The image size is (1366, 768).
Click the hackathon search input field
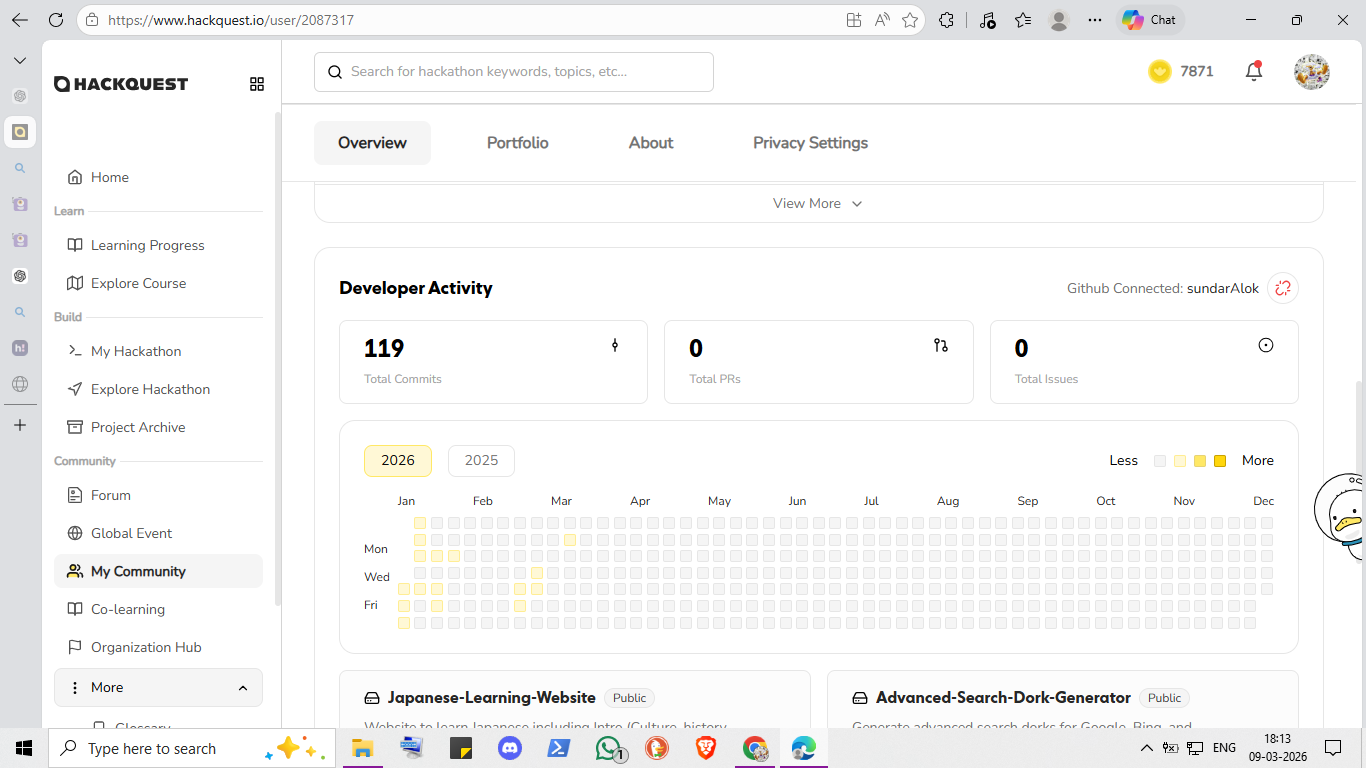[x=514, y=72]
